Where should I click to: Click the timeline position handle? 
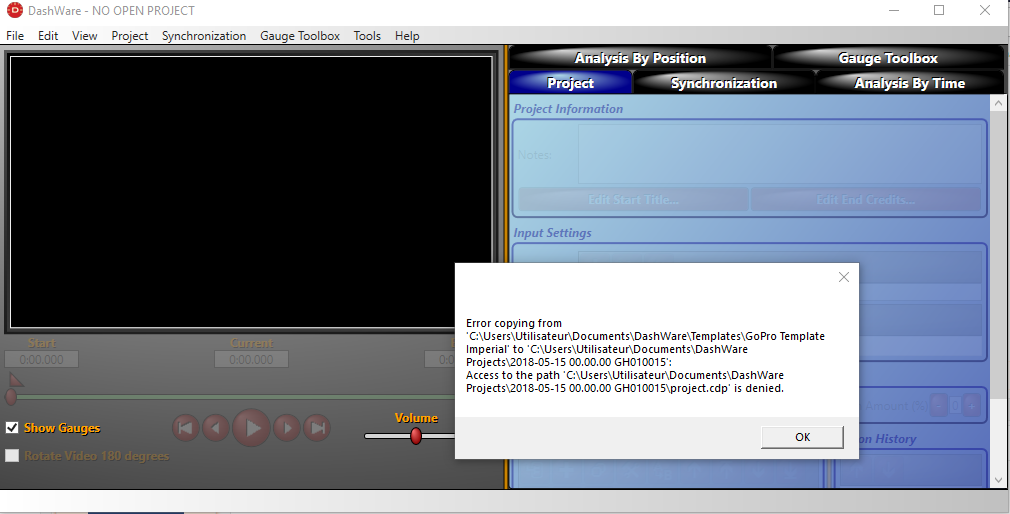11,397
